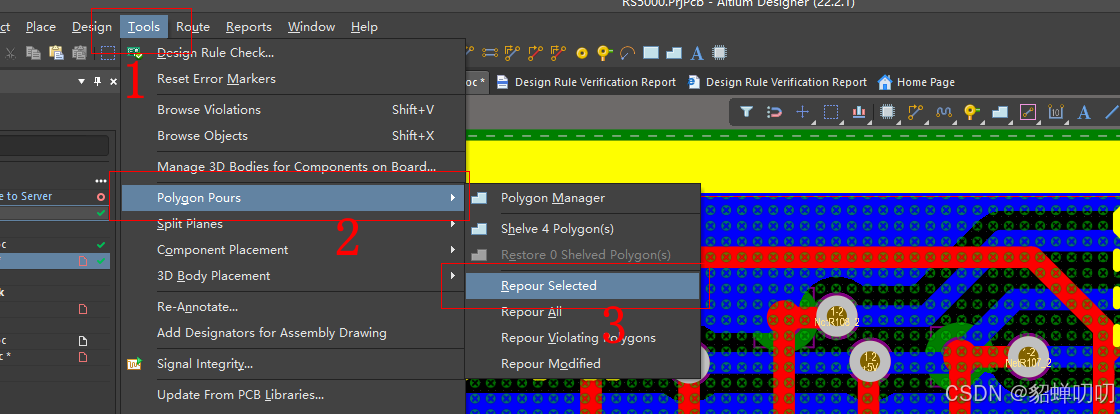Expand the 3D Body Placement submenu arrow
Viewport: 1120px width, 414px height.
pos(453,276)
